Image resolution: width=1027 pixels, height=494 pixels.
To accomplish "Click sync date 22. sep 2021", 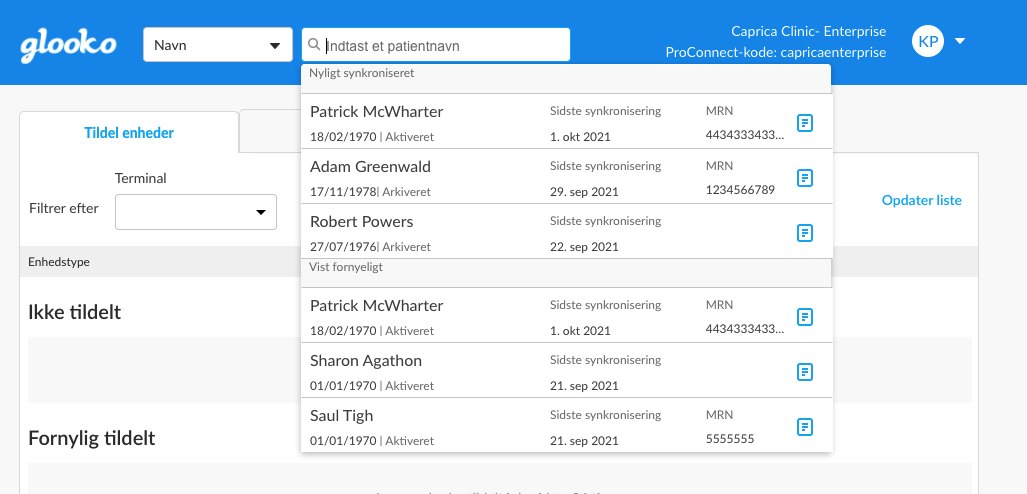I will tap(584, 247).
